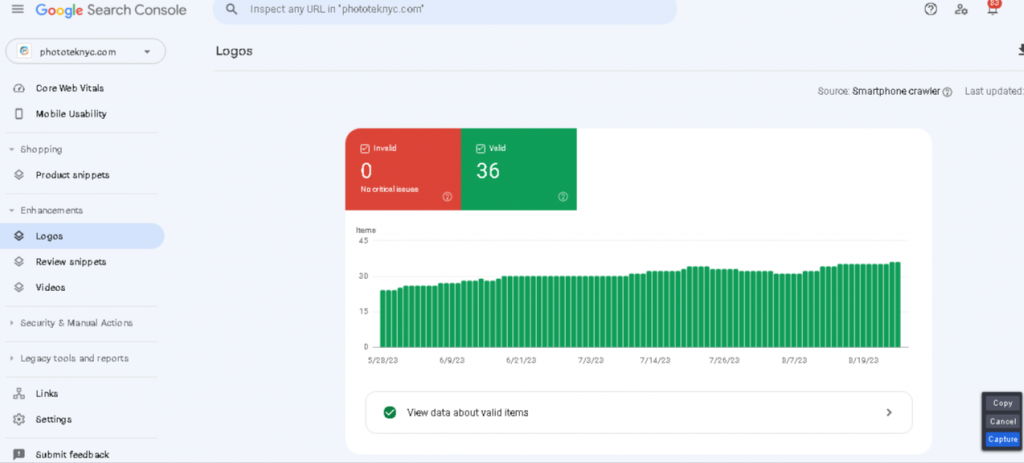Click the Settings gear icon

19,419
